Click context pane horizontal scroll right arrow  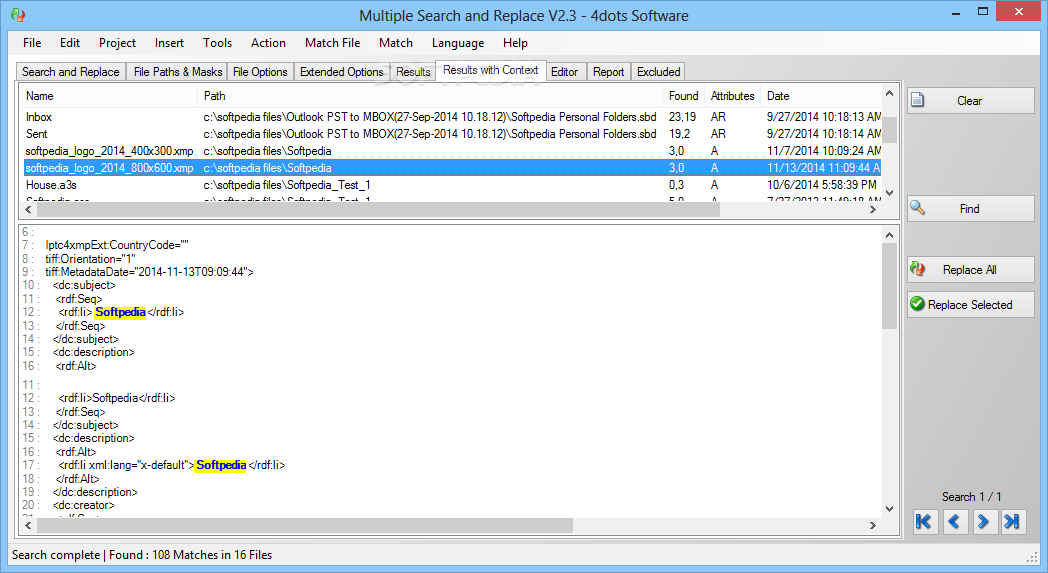tap(873, 526)
